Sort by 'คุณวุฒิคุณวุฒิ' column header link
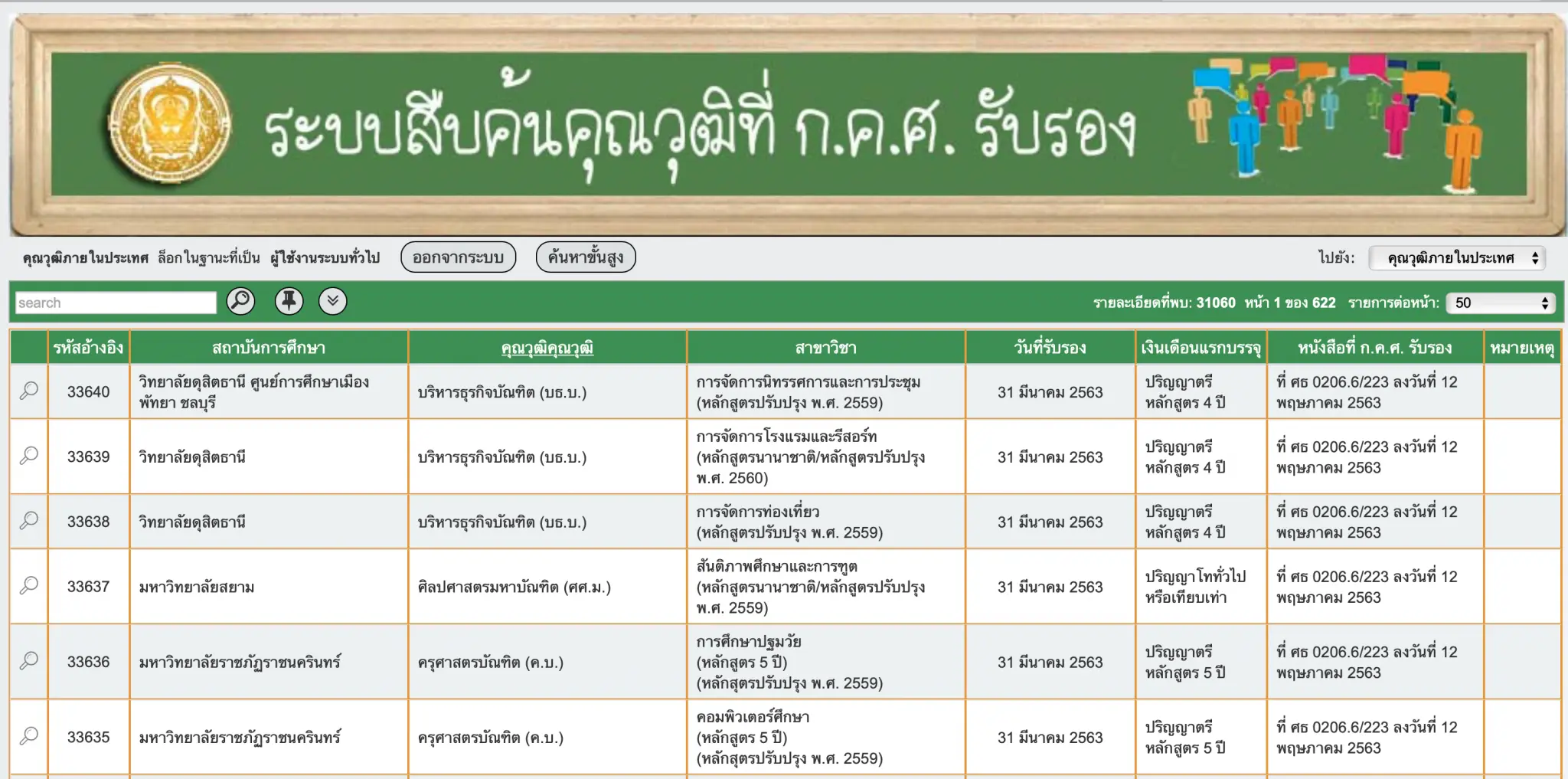 point(547,348)
